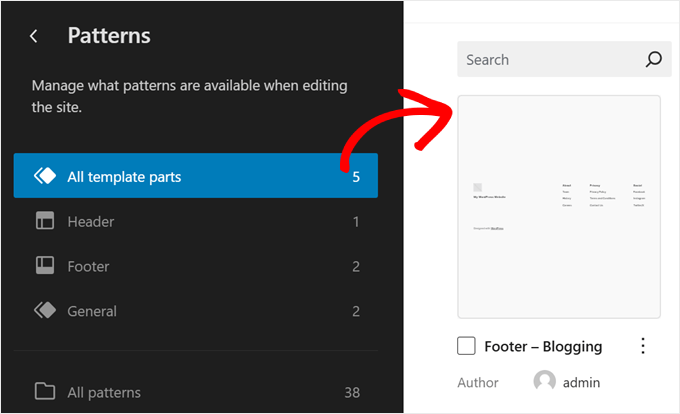Click the All template parts diamond icon
This screenshot has width=680, height=414.
coord(45,176)
